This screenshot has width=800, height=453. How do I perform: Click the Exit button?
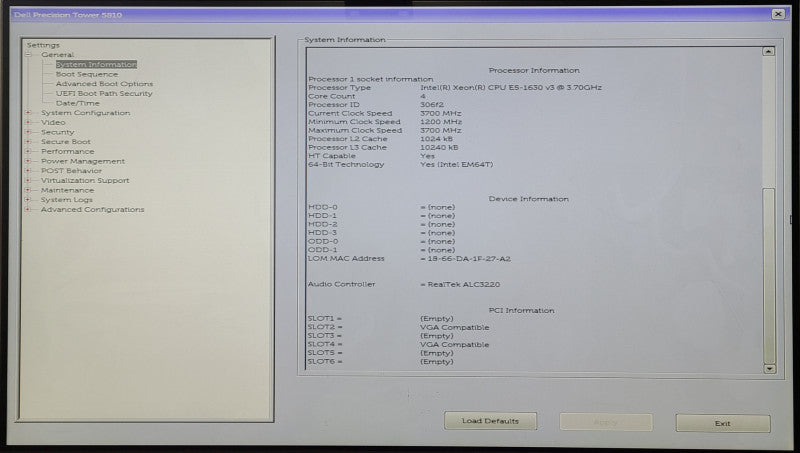pyautogui.click(x=723, y=423)
